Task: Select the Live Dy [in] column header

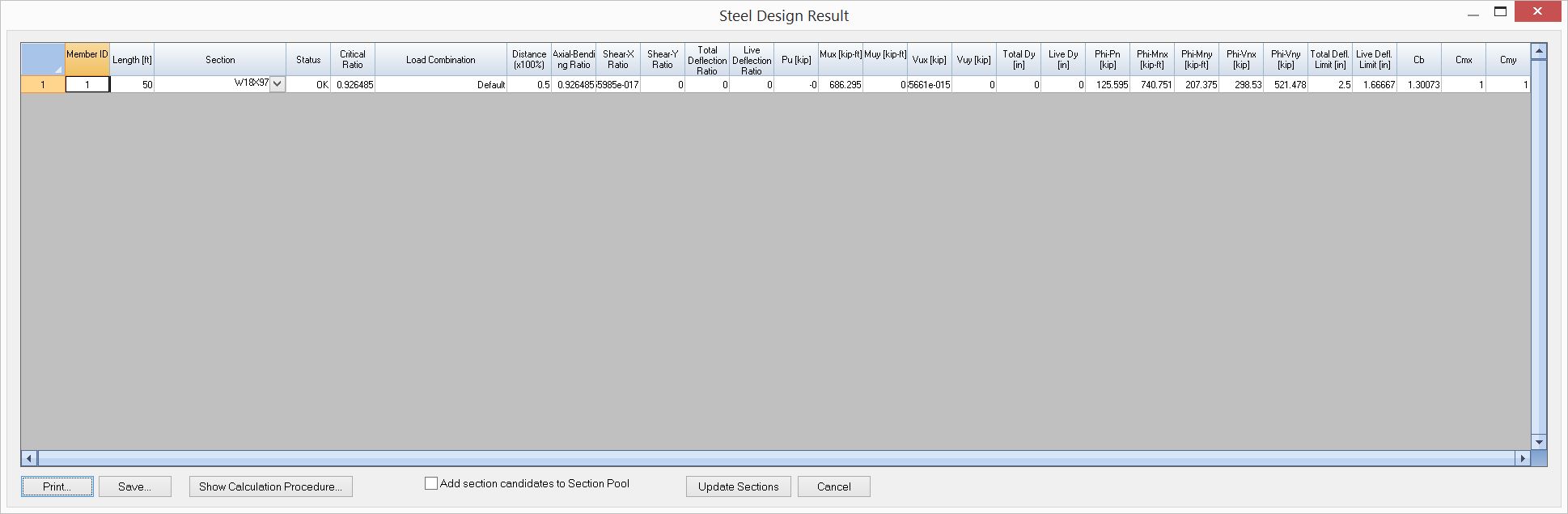Action: tap(1063, 60)
